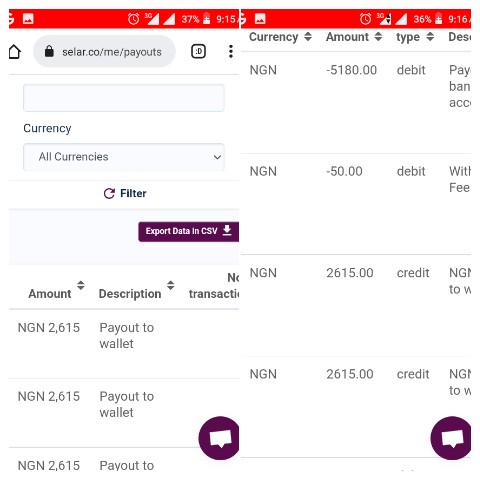Image resolution: width=480 pixels, height=480 pixels.
Task: Tap the selar.co/me/payouts address bar
Action: tap(104, 52)
